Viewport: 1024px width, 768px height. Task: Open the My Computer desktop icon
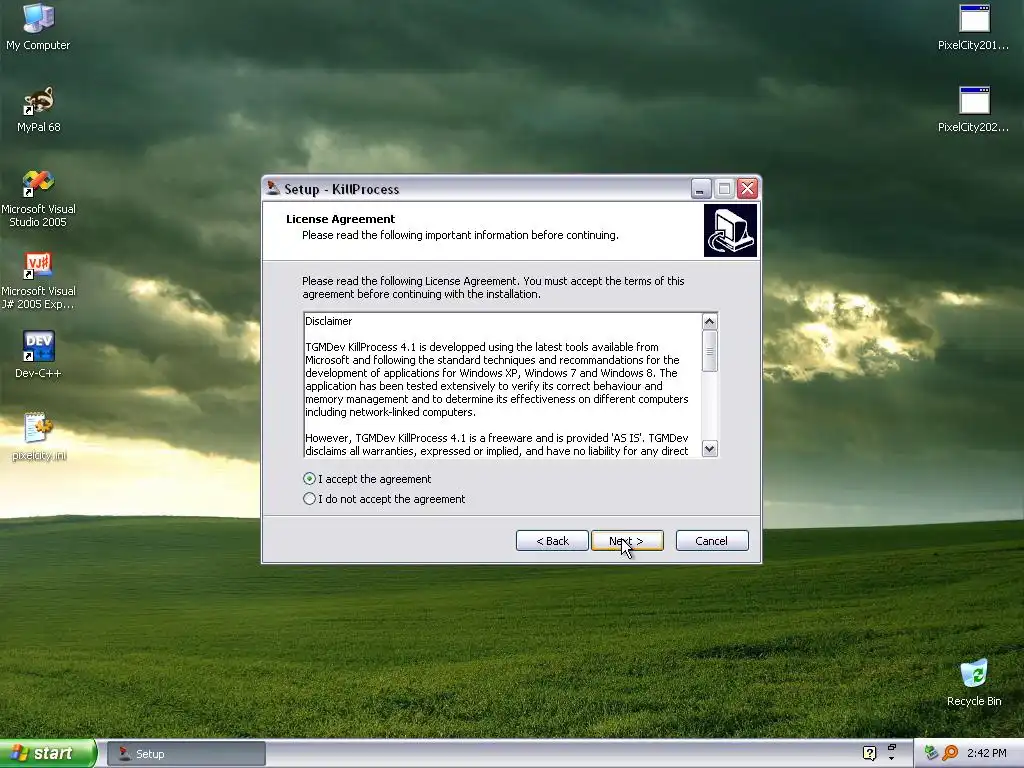(38, 27)
